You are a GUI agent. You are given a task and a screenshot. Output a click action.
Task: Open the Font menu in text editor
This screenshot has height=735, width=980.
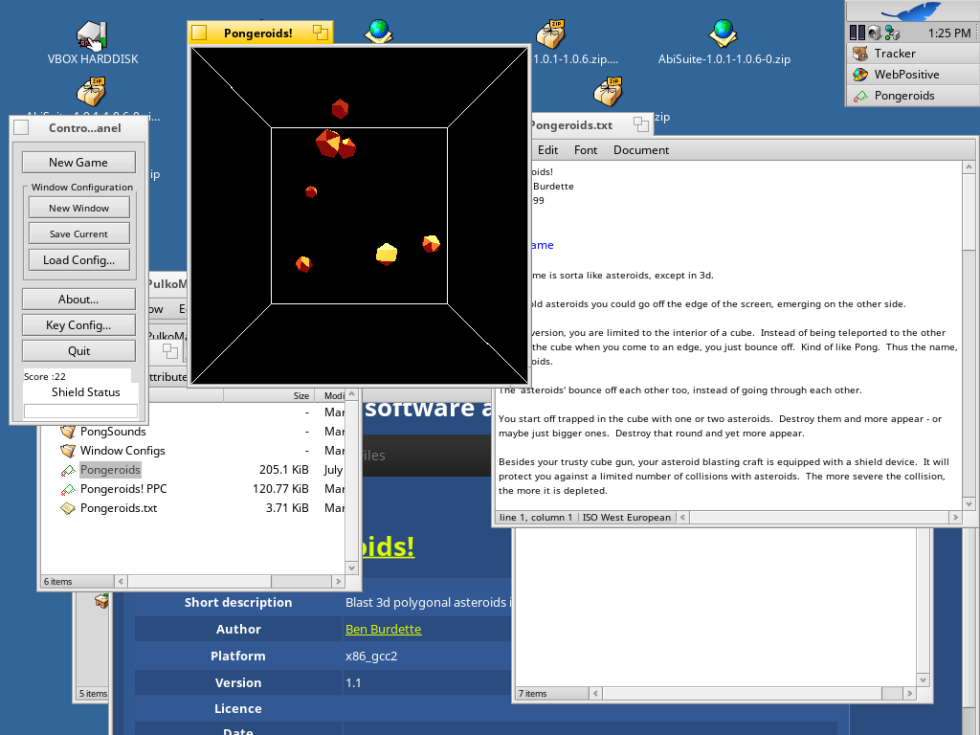586,150
